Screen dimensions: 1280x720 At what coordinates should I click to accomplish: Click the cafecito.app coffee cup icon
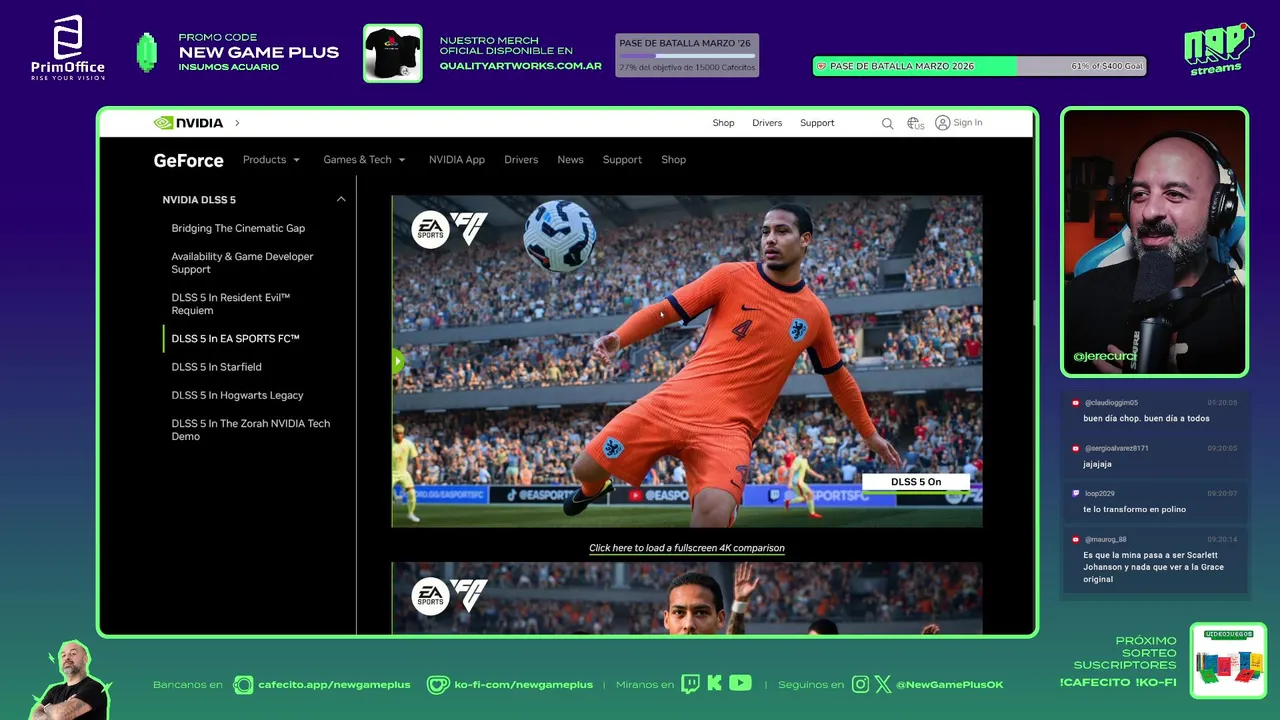[x=243, y=685]
